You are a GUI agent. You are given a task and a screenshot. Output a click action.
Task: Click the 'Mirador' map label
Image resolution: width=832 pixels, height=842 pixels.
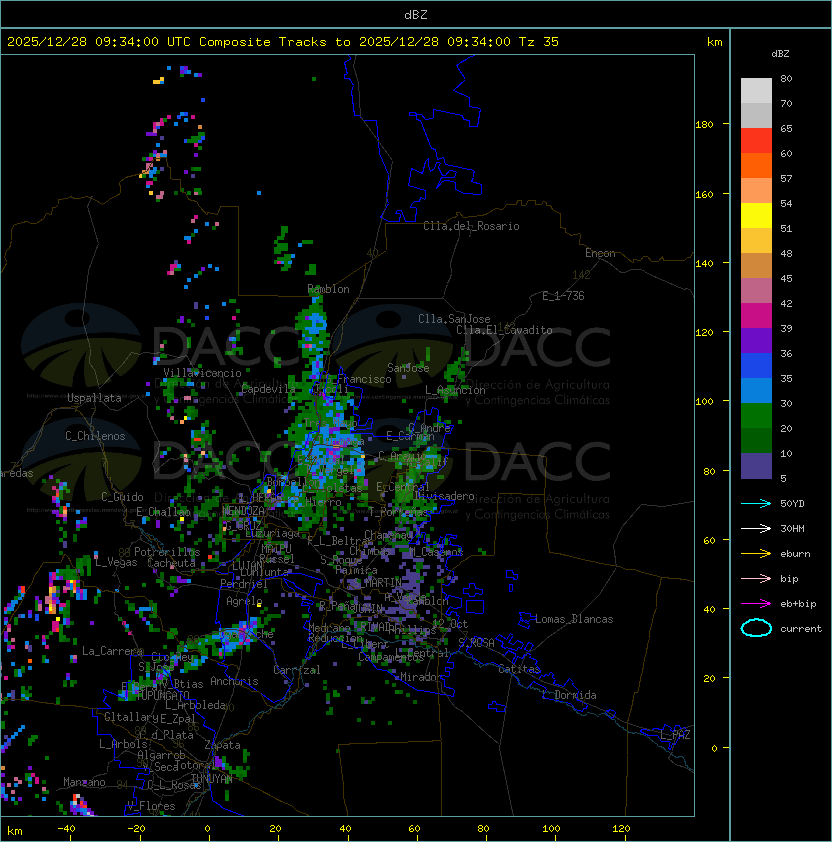(x=421, y=677)
